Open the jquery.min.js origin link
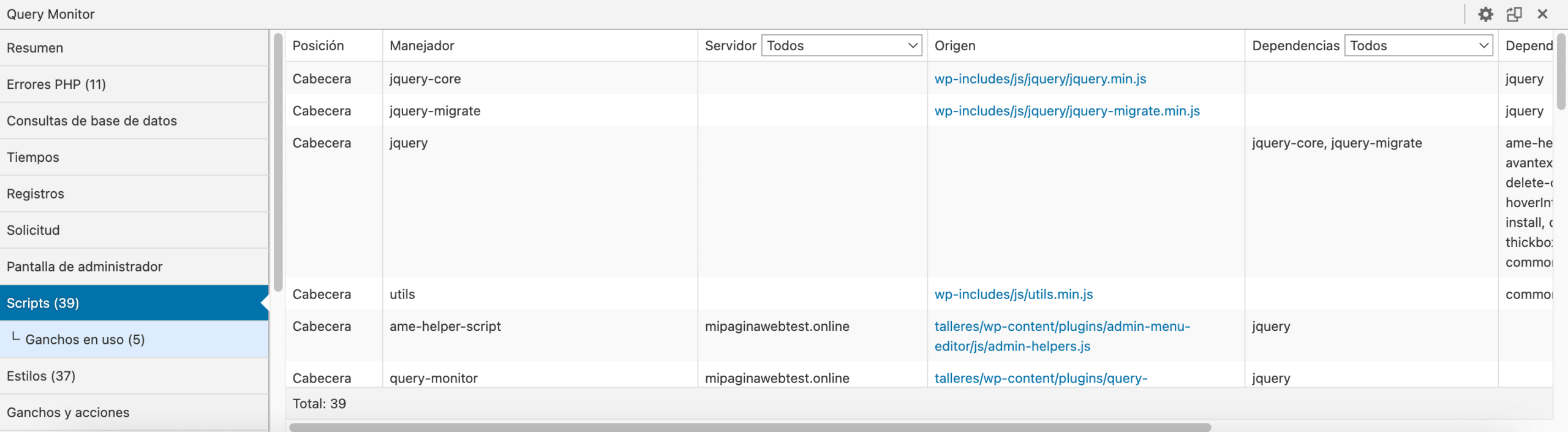Screen dimensions: 1568x432 coord(1040,79)
